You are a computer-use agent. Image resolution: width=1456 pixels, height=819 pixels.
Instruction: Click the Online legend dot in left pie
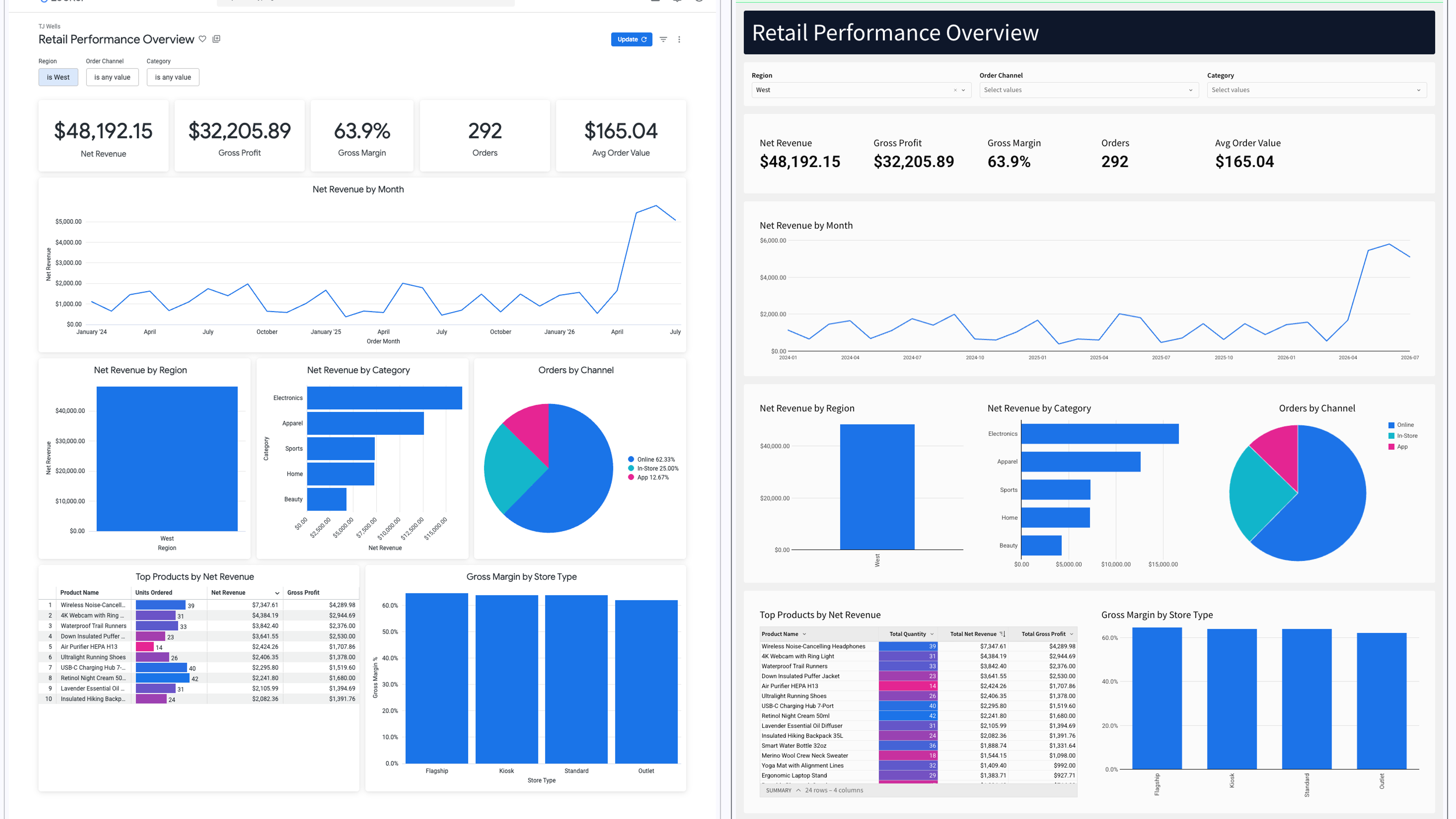click(x=631, y=460)
